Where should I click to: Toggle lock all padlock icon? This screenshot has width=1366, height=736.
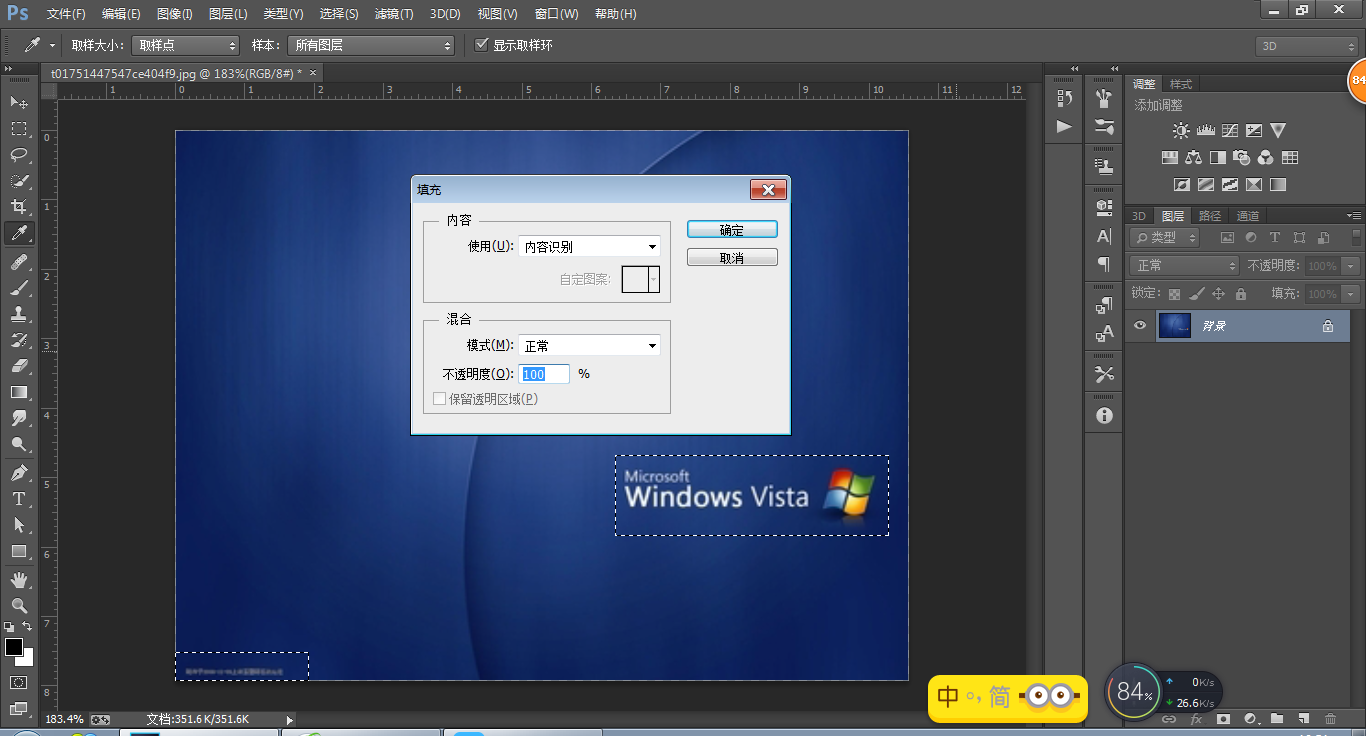tap(1241, 294)
